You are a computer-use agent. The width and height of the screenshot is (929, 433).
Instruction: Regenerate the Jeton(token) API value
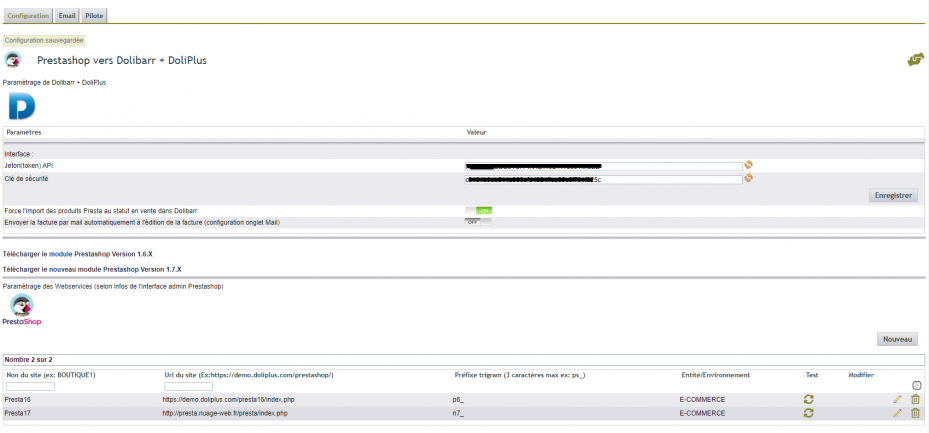click(x=749, y=165)
